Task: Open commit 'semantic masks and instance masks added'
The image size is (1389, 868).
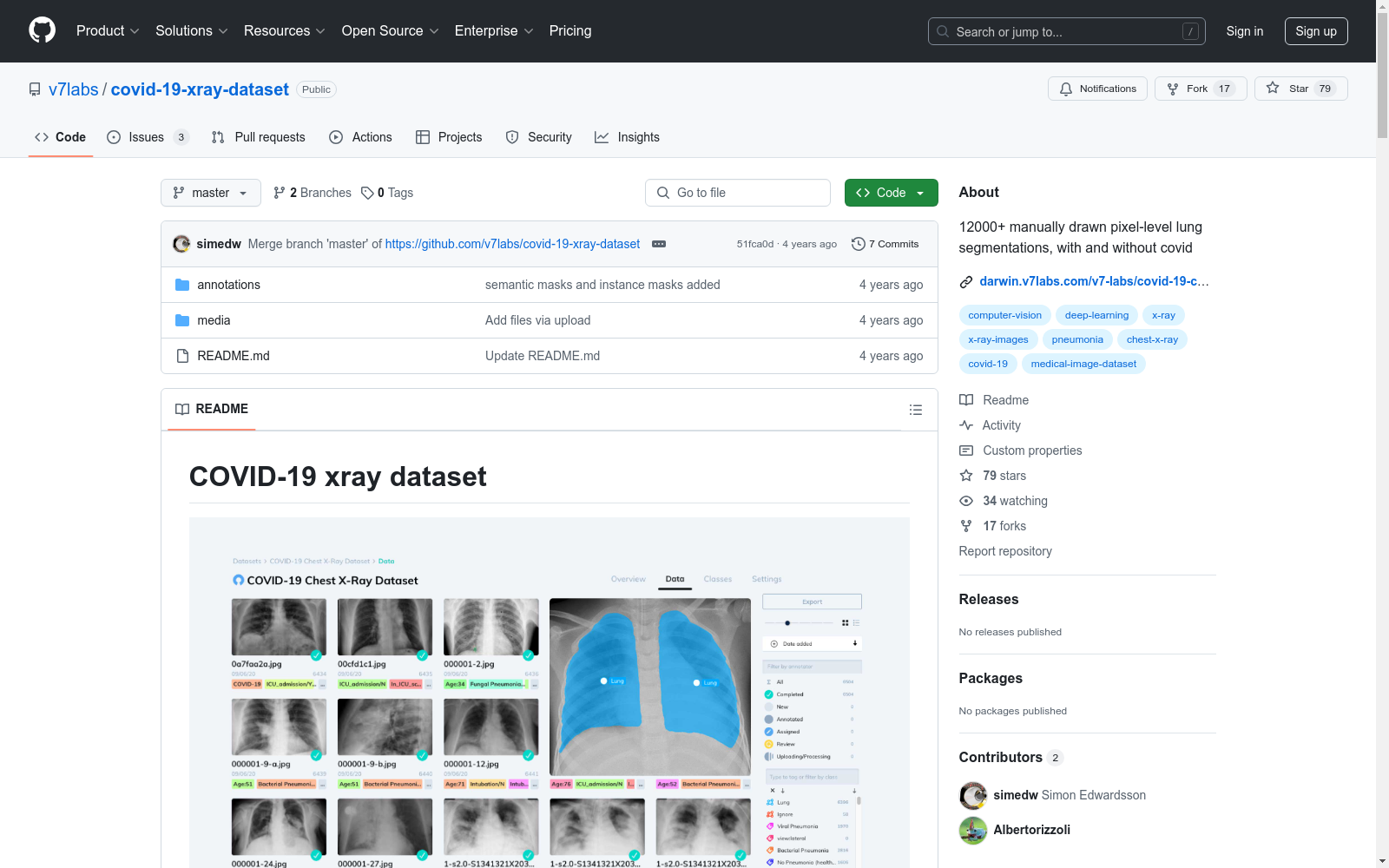Action: 602,285
